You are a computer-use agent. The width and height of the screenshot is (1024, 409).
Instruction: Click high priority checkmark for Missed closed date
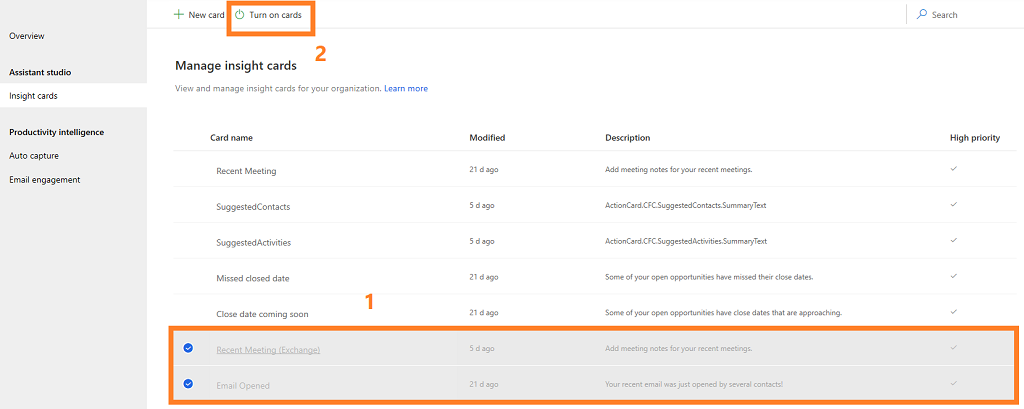click(954, 277)
